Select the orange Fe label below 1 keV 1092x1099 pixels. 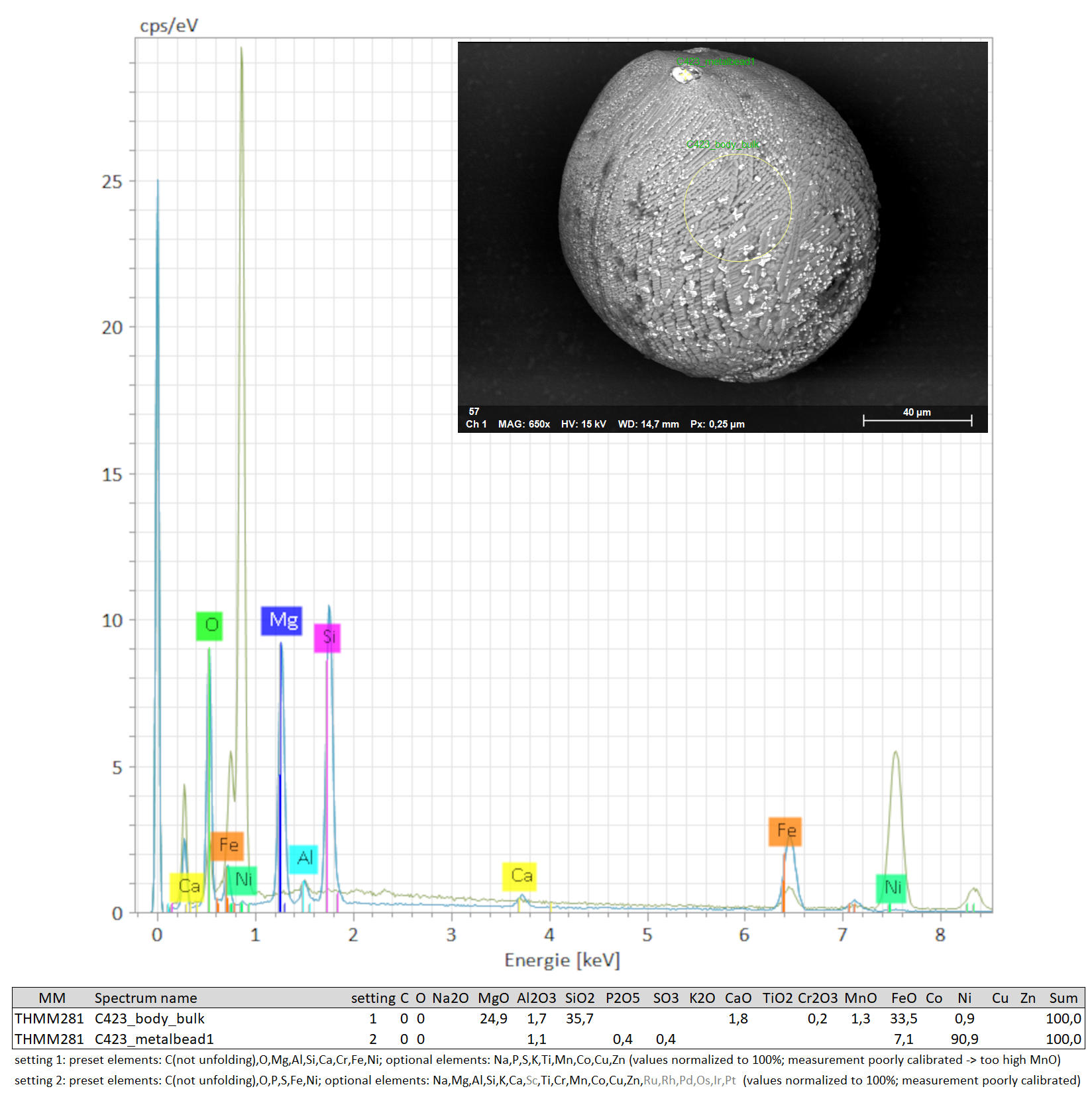click(228, 846)
